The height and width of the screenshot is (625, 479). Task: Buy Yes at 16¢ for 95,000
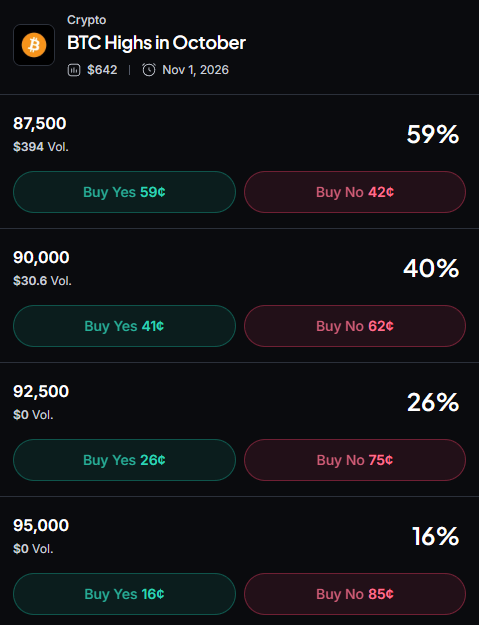click(124, 594)
